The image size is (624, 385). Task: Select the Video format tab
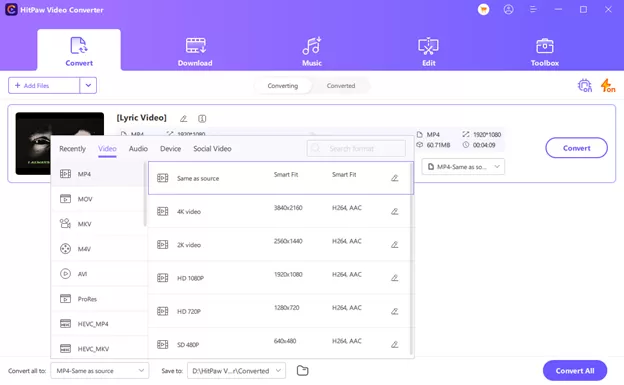[x=107, y=149]
